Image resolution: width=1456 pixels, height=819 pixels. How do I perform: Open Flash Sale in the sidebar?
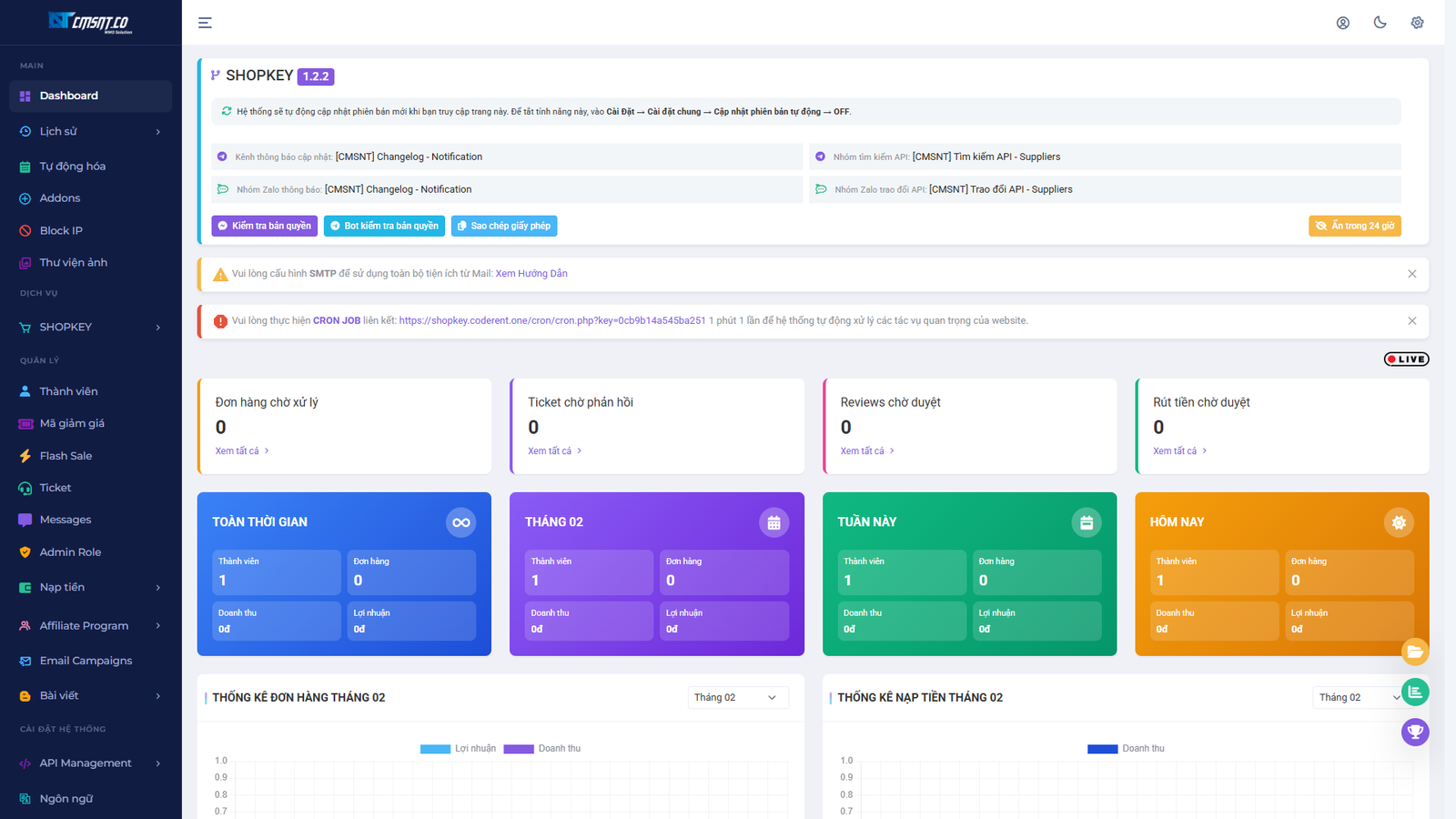(x=66, y=456)
